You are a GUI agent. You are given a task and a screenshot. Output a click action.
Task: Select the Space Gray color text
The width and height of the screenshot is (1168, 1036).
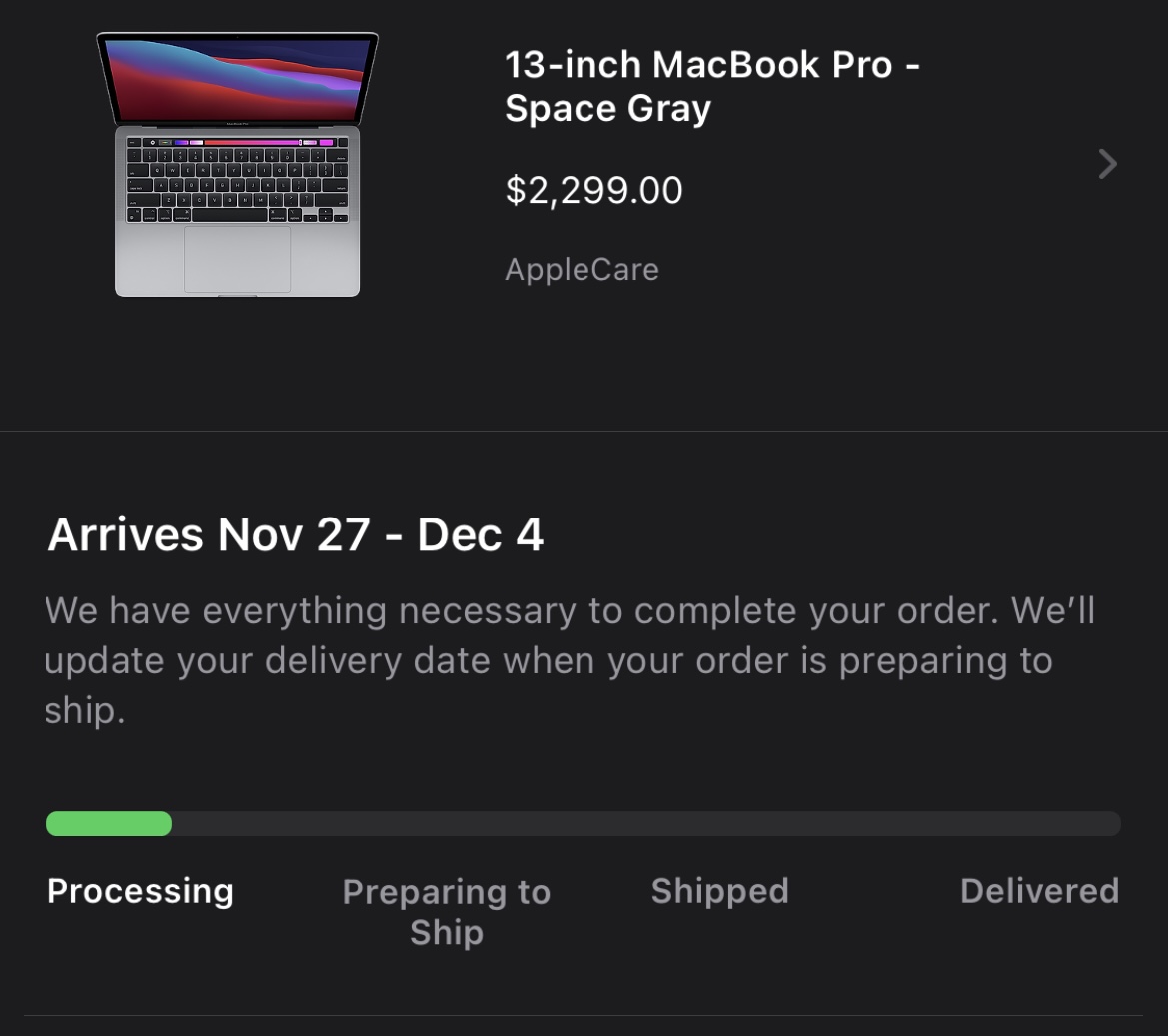click(x=607, y=109)
